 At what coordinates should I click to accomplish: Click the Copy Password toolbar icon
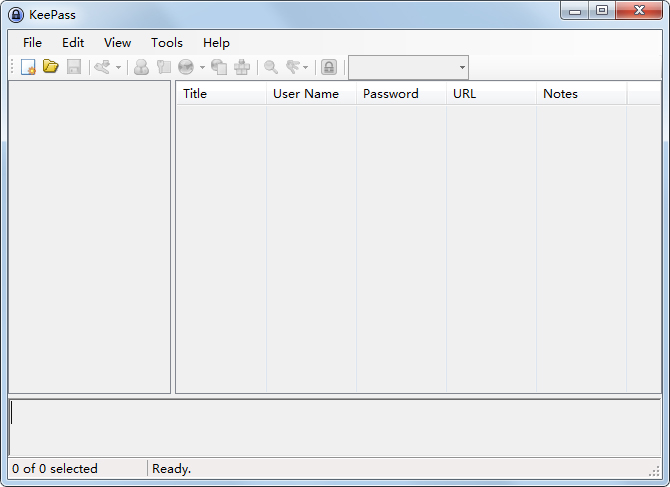(x=164, y=67)
